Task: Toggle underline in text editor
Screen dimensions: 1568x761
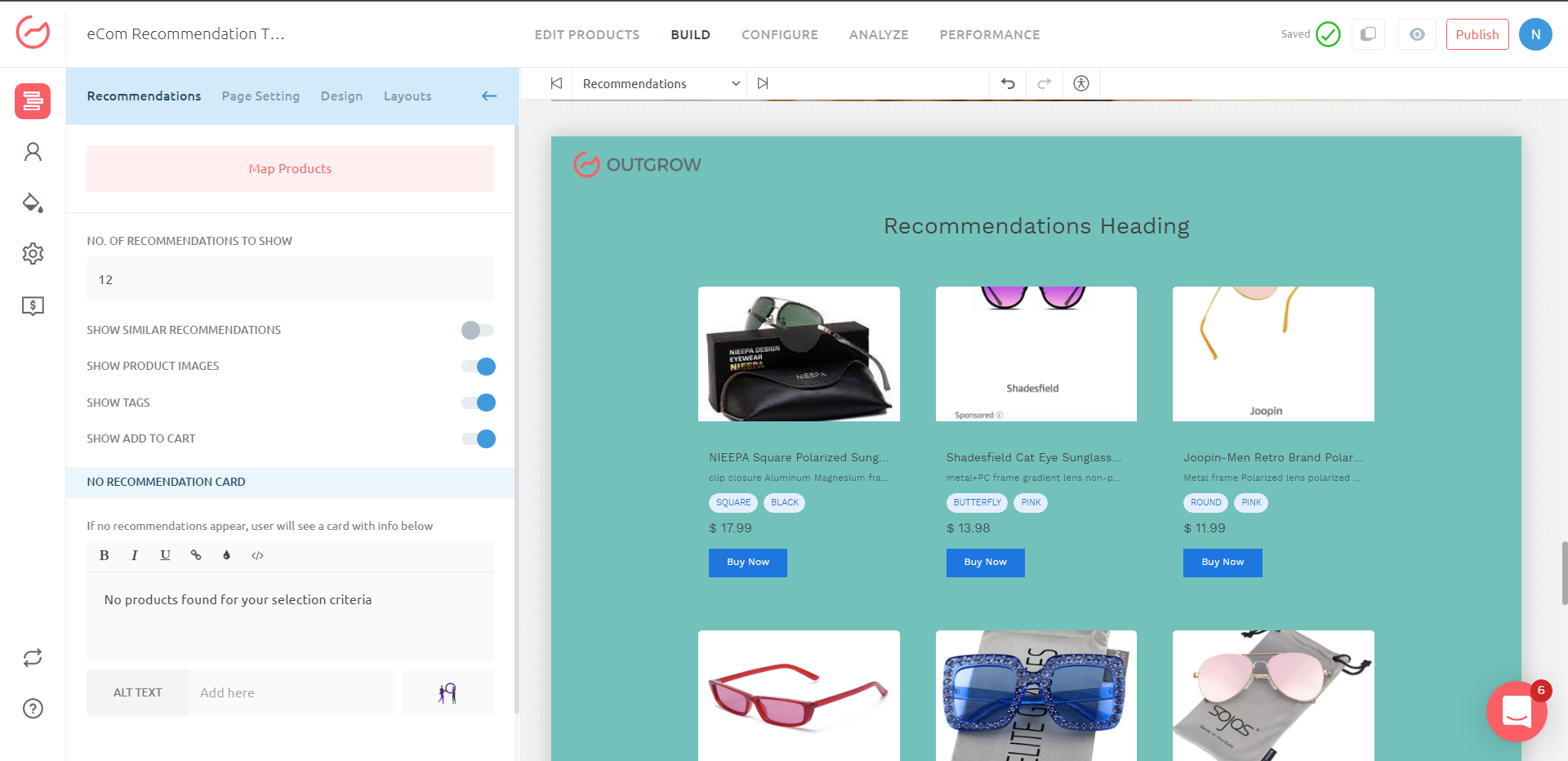Action: (165, 555)
